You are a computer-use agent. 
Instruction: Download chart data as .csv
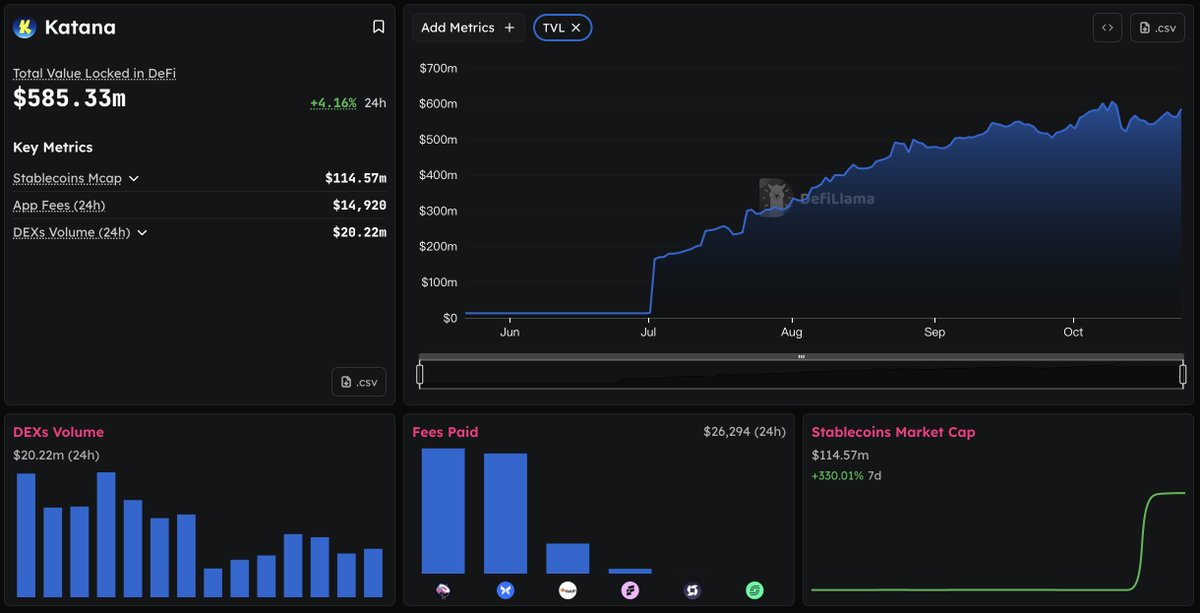(1157, 28)
